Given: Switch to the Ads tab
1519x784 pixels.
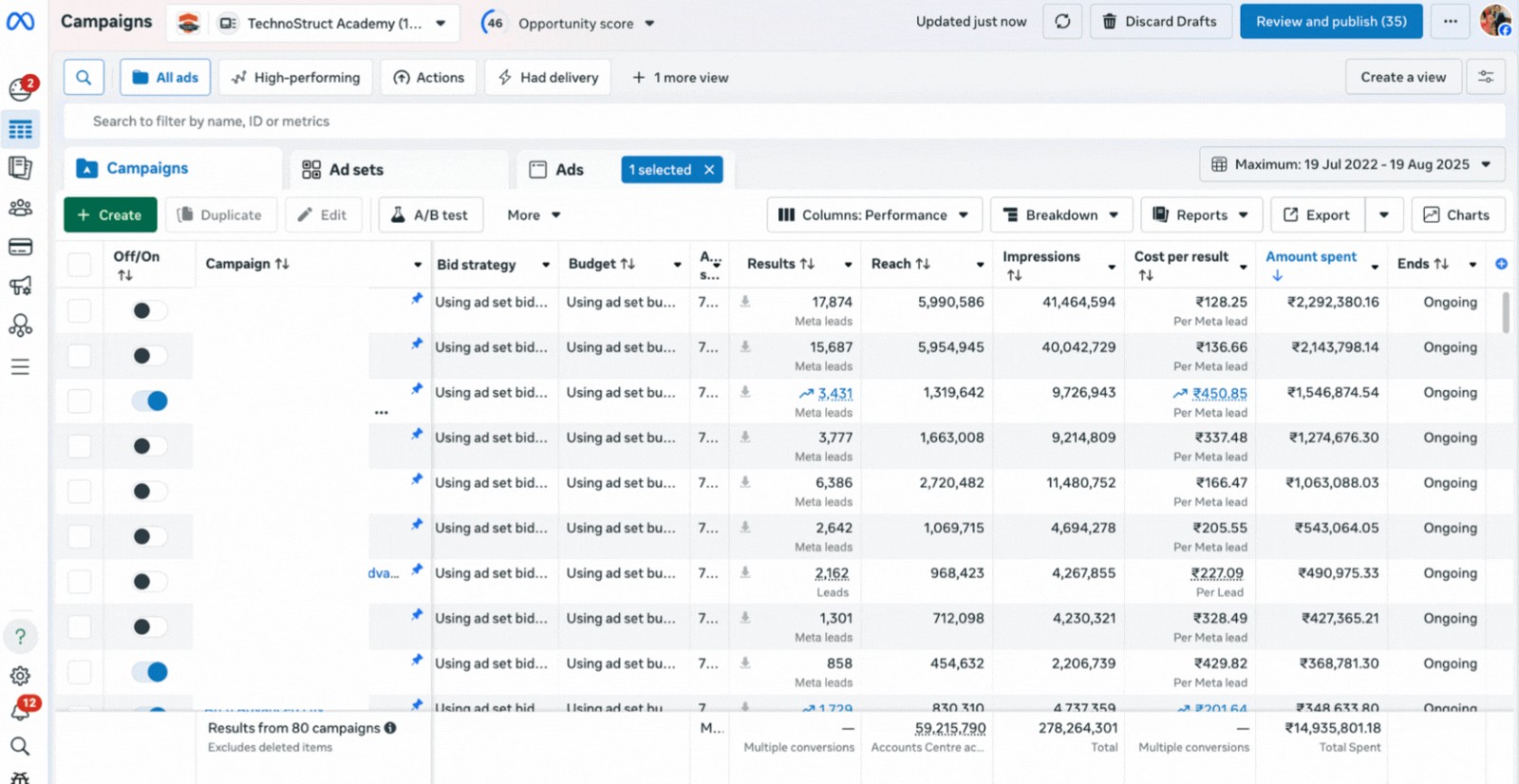Looking at the screenshot, I should (556, 169).
